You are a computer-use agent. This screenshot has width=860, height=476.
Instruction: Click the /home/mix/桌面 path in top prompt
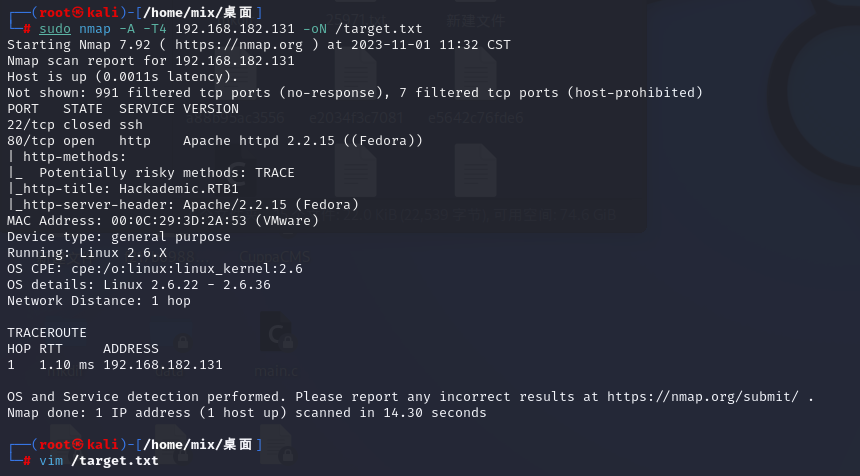tap(198, 13)
